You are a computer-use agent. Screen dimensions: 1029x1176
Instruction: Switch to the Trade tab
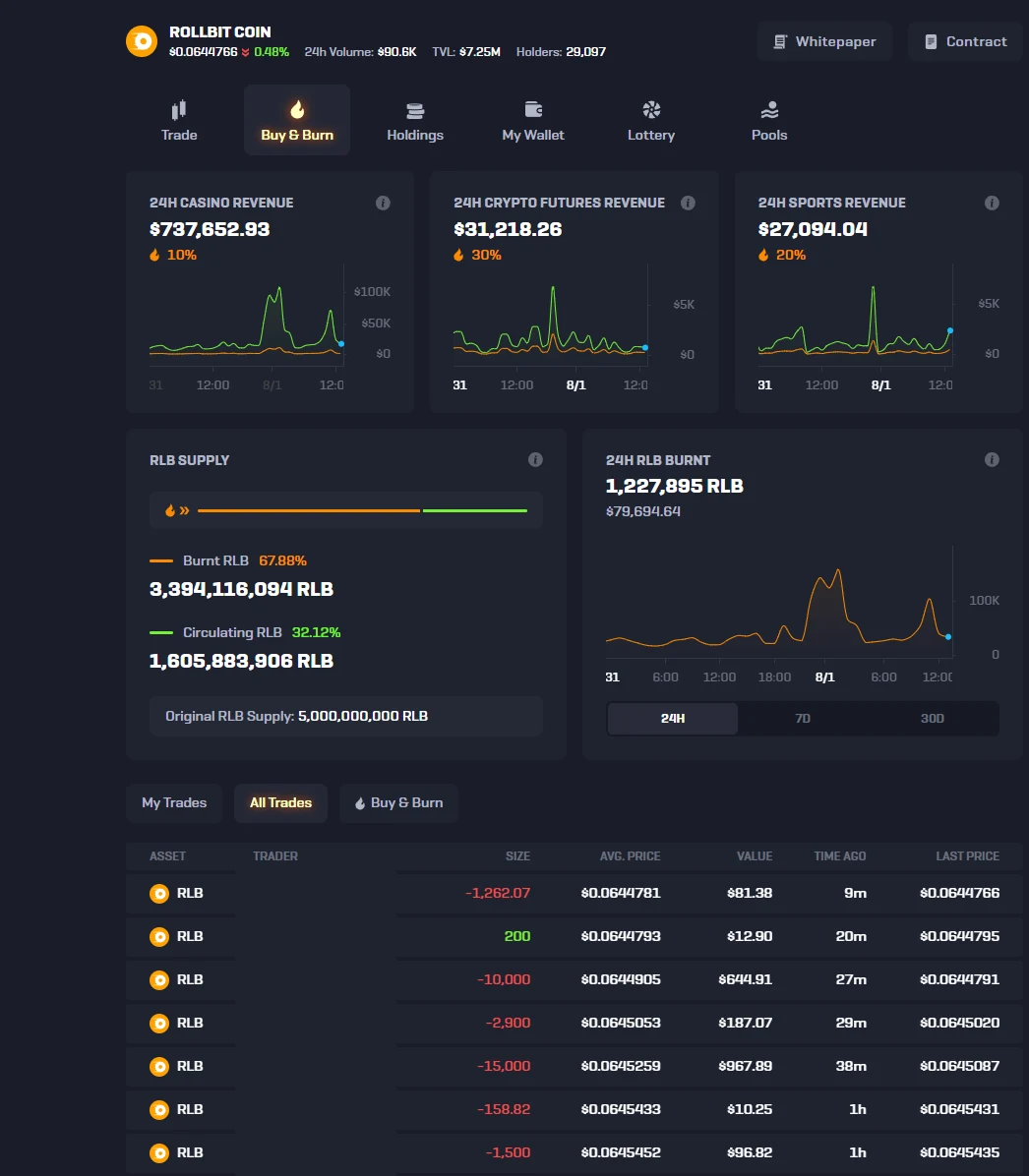(179, 120)
